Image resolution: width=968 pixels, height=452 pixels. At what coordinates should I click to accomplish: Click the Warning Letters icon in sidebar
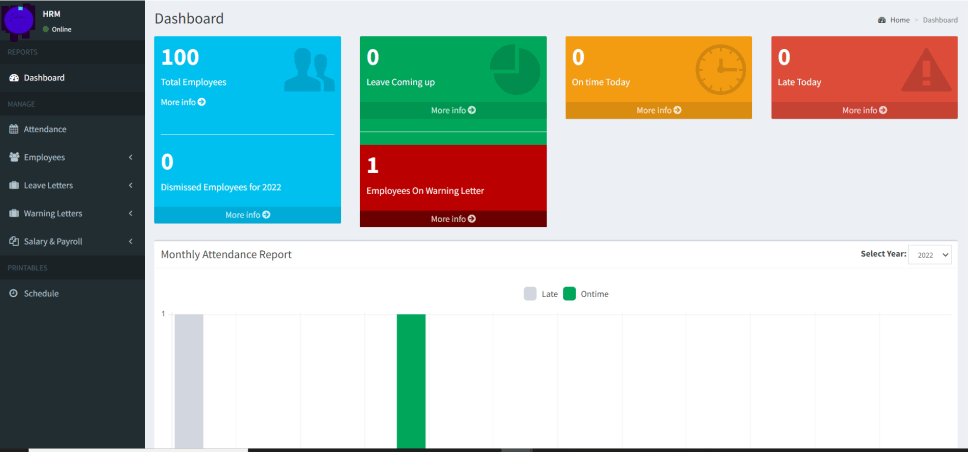point(14,213)
